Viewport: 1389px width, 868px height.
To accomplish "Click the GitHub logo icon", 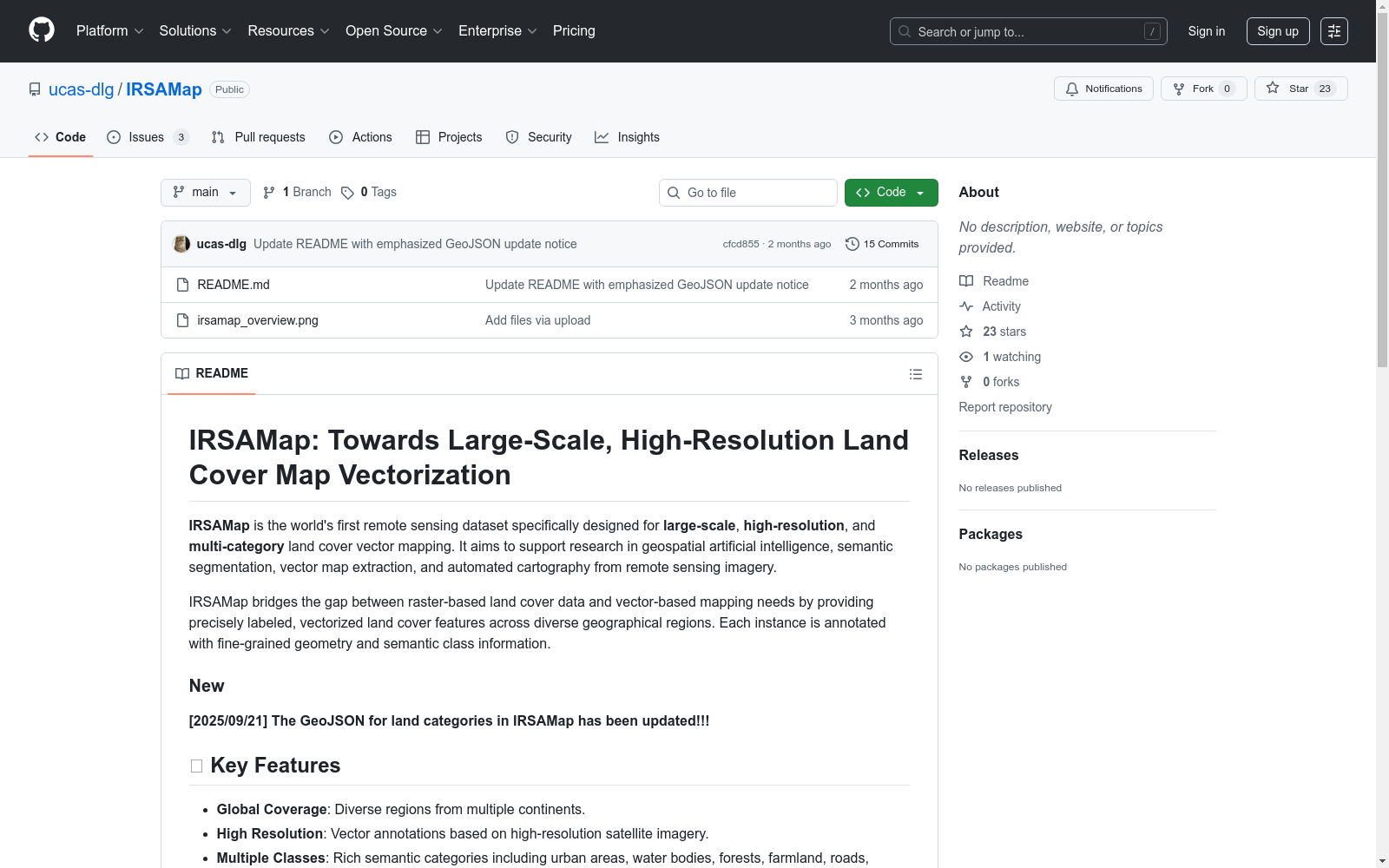I will pyautogui.click(x=42, y=30).
